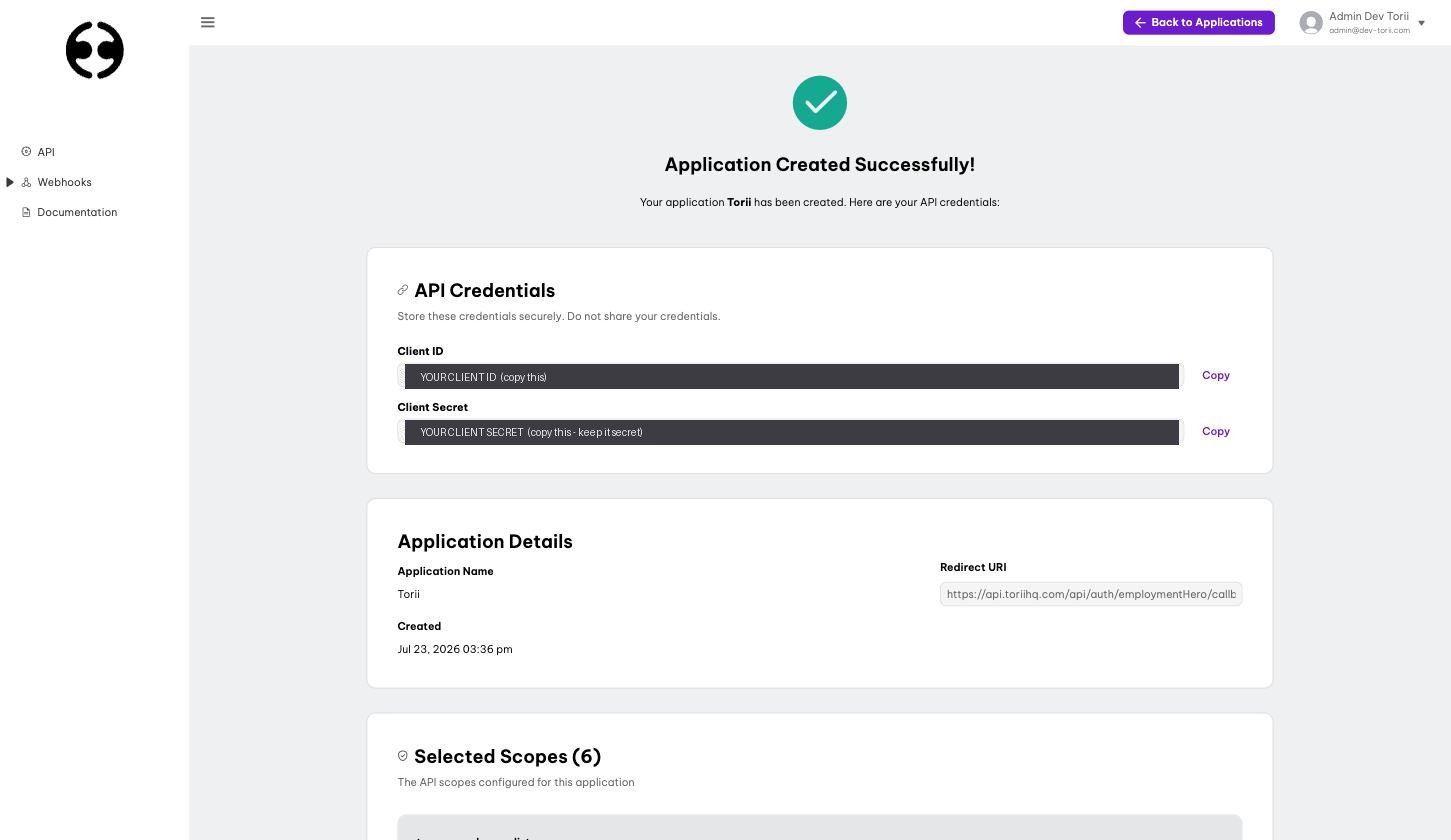Open the API menu item

point(46,152)
